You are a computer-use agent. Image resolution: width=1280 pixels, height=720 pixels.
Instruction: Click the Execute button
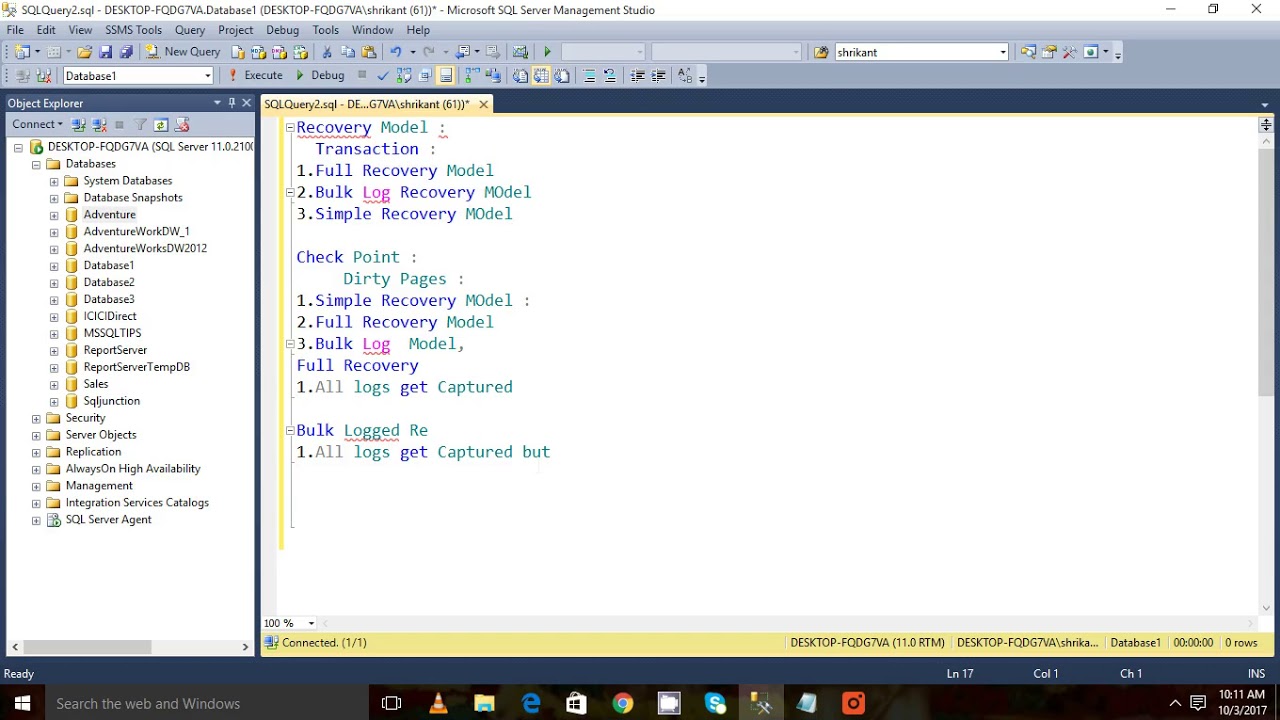coord(255,75)
